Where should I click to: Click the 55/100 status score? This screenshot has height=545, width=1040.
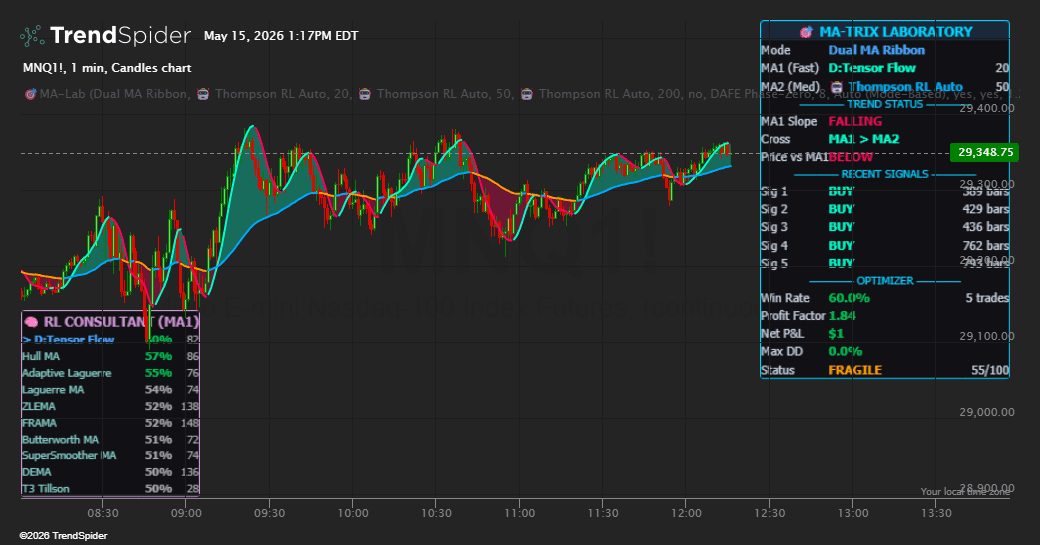990,370
